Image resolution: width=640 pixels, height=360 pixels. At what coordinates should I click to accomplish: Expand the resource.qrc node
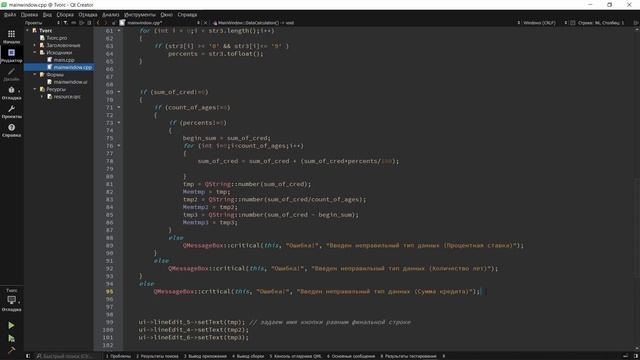click(42, 97)
